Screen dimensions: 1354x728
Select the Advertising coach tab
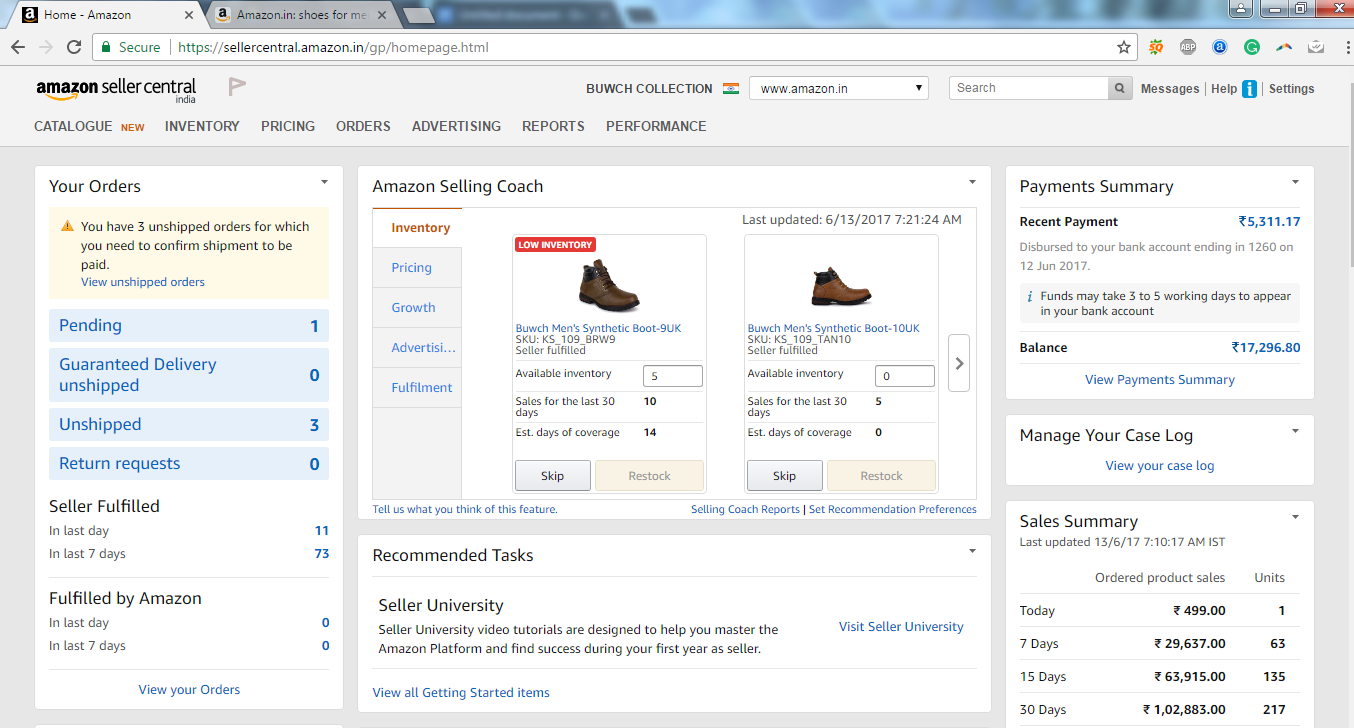(417, 348)
